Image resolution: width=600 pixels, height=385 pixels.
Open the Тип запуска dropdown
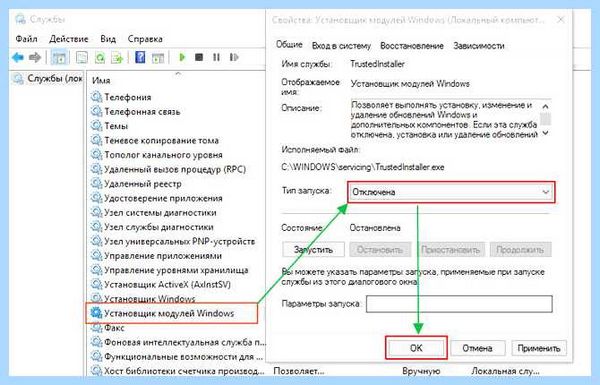451,192
